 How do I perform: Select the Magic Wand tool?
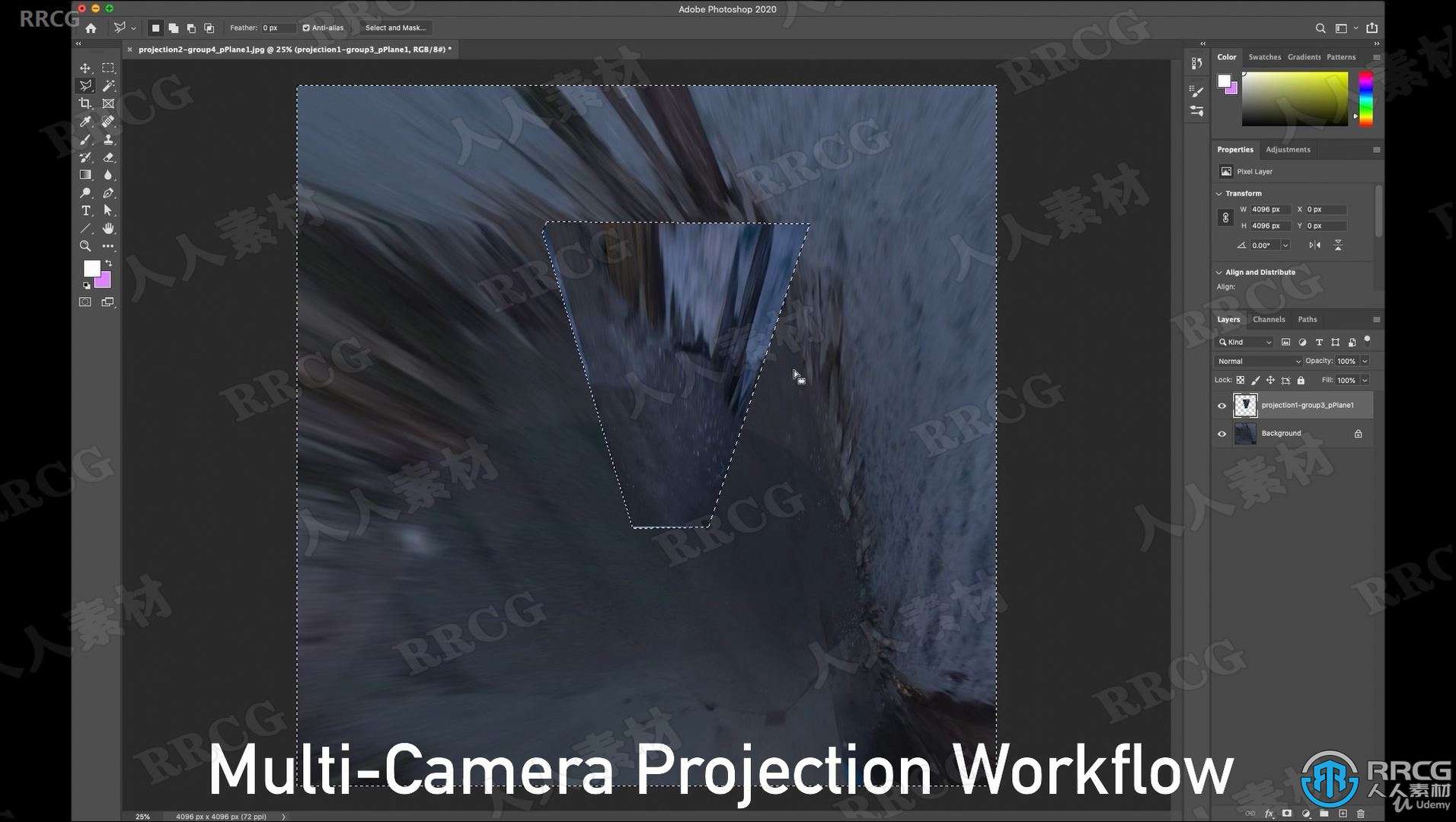(108, 86)
